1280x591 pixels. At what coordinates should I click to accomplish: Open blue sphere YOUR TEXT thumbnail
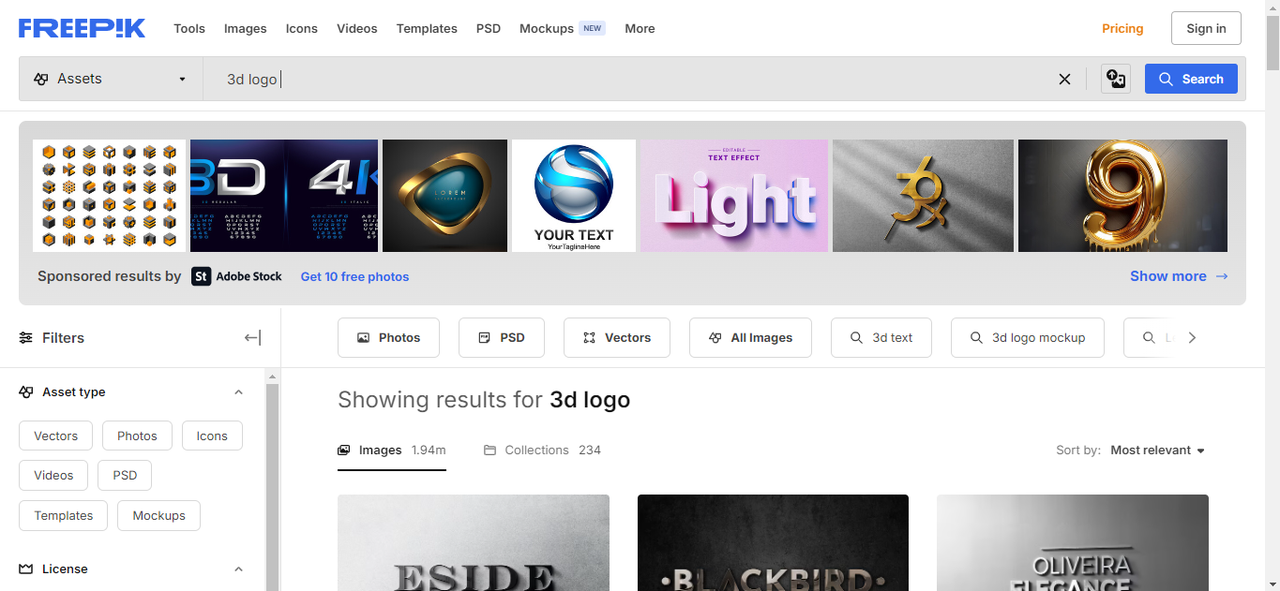[574, 195]
